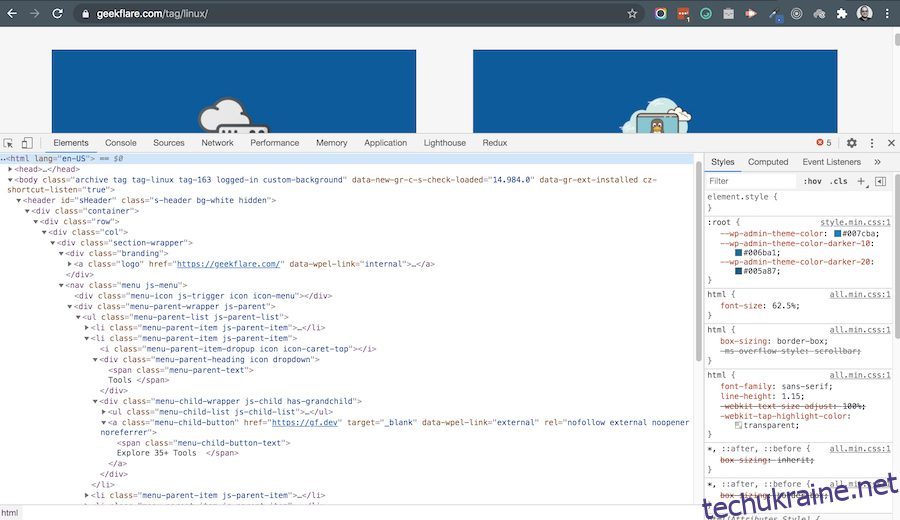Toggle the .cls element classes panel
The height and width of the screenshot is (520, 900).
(x=839, y=181)
